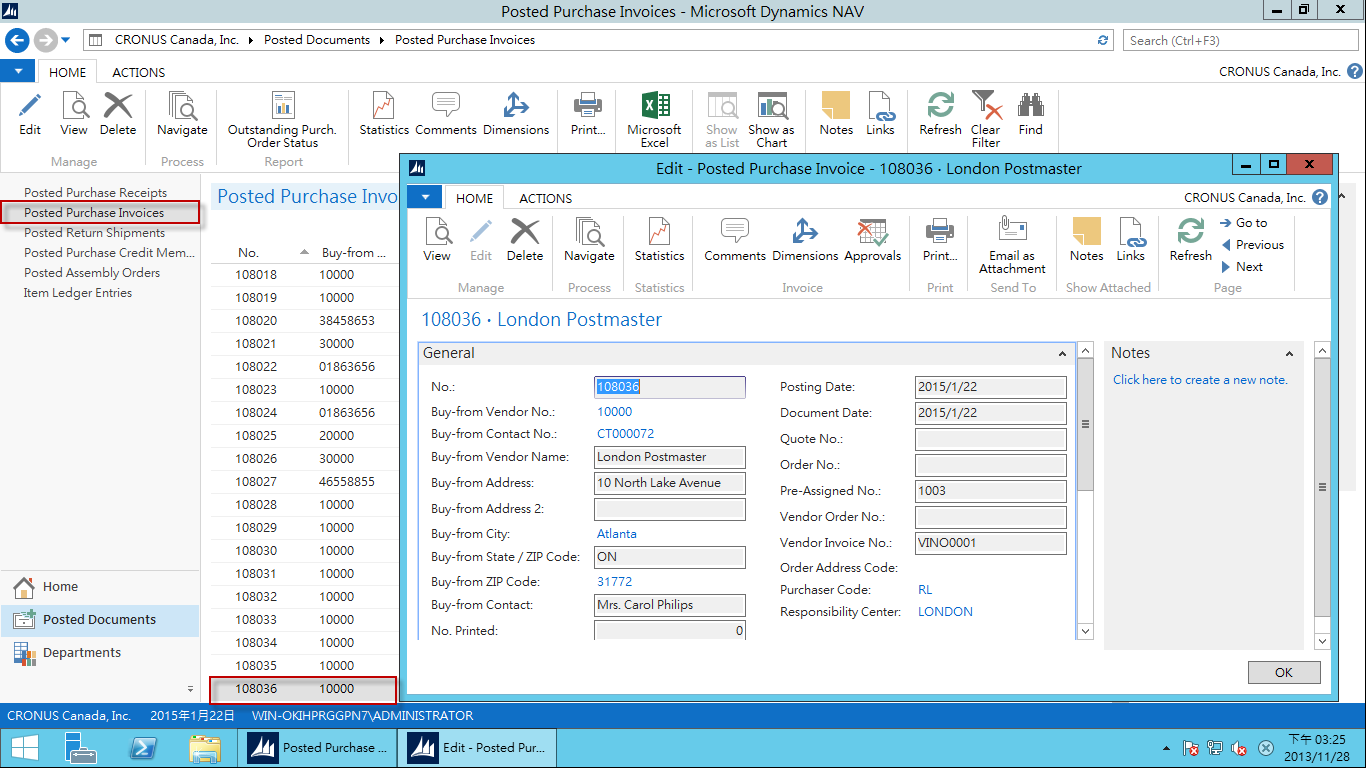The height and width of the screenshot is (768, 1366).
Task: Click View icon in invoice dialog
Action: click(x=437, y=240)
